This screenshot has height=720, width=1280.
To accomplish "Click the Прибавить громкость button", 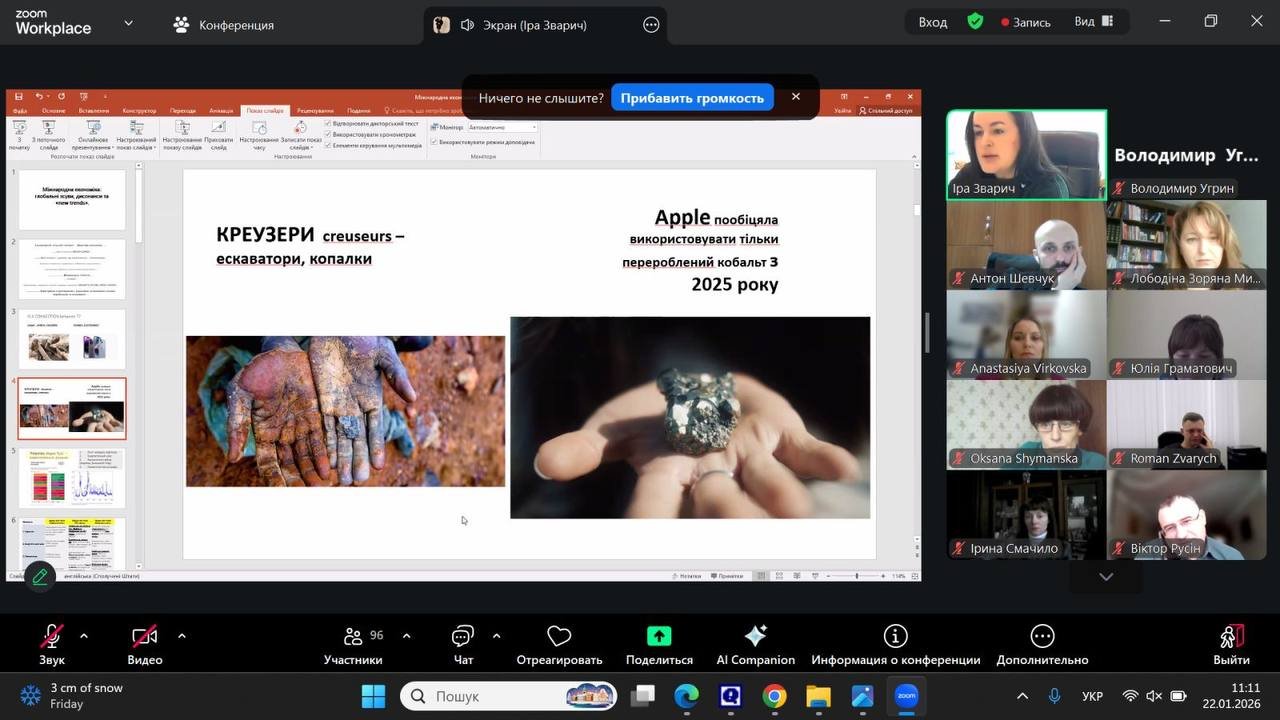I will pos(692,98).
